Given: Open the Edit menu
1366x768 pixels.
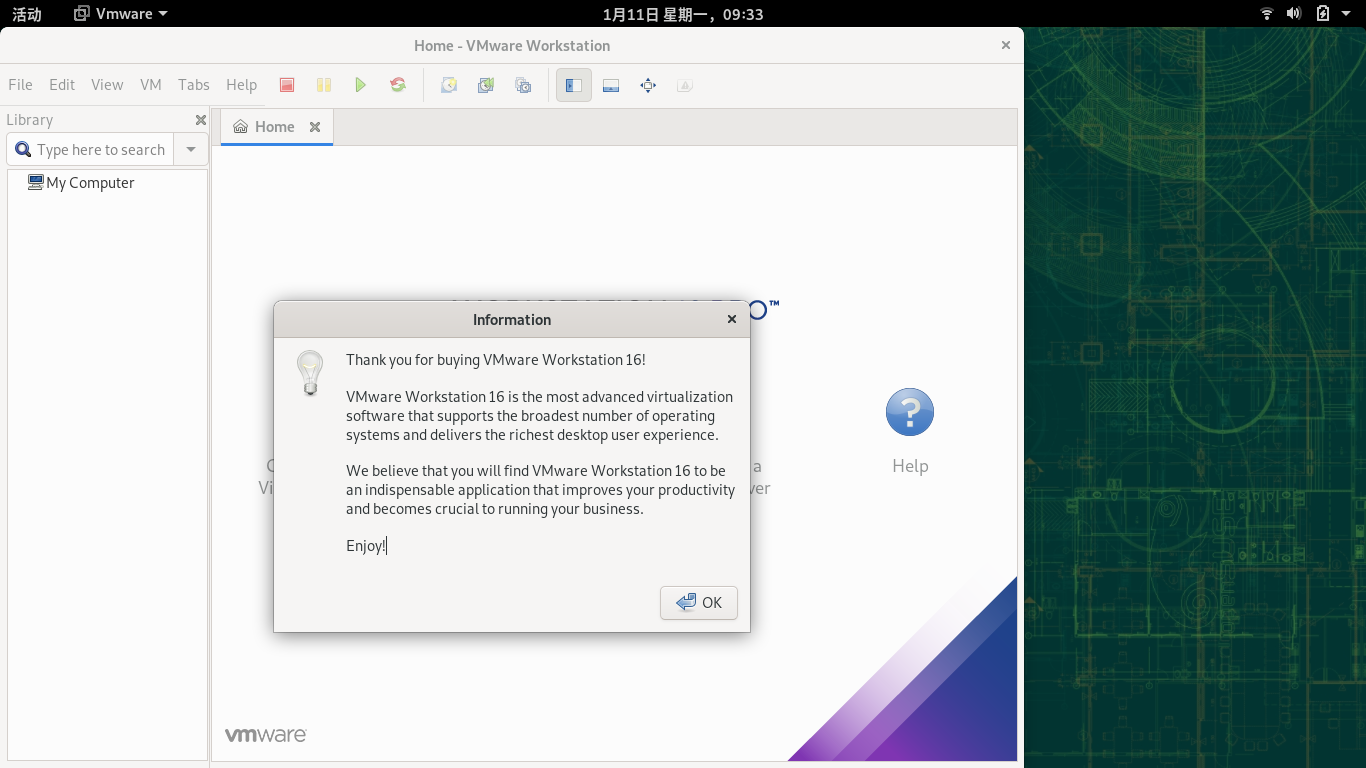Looking at the screenshot, I should [x=62, y=85].
